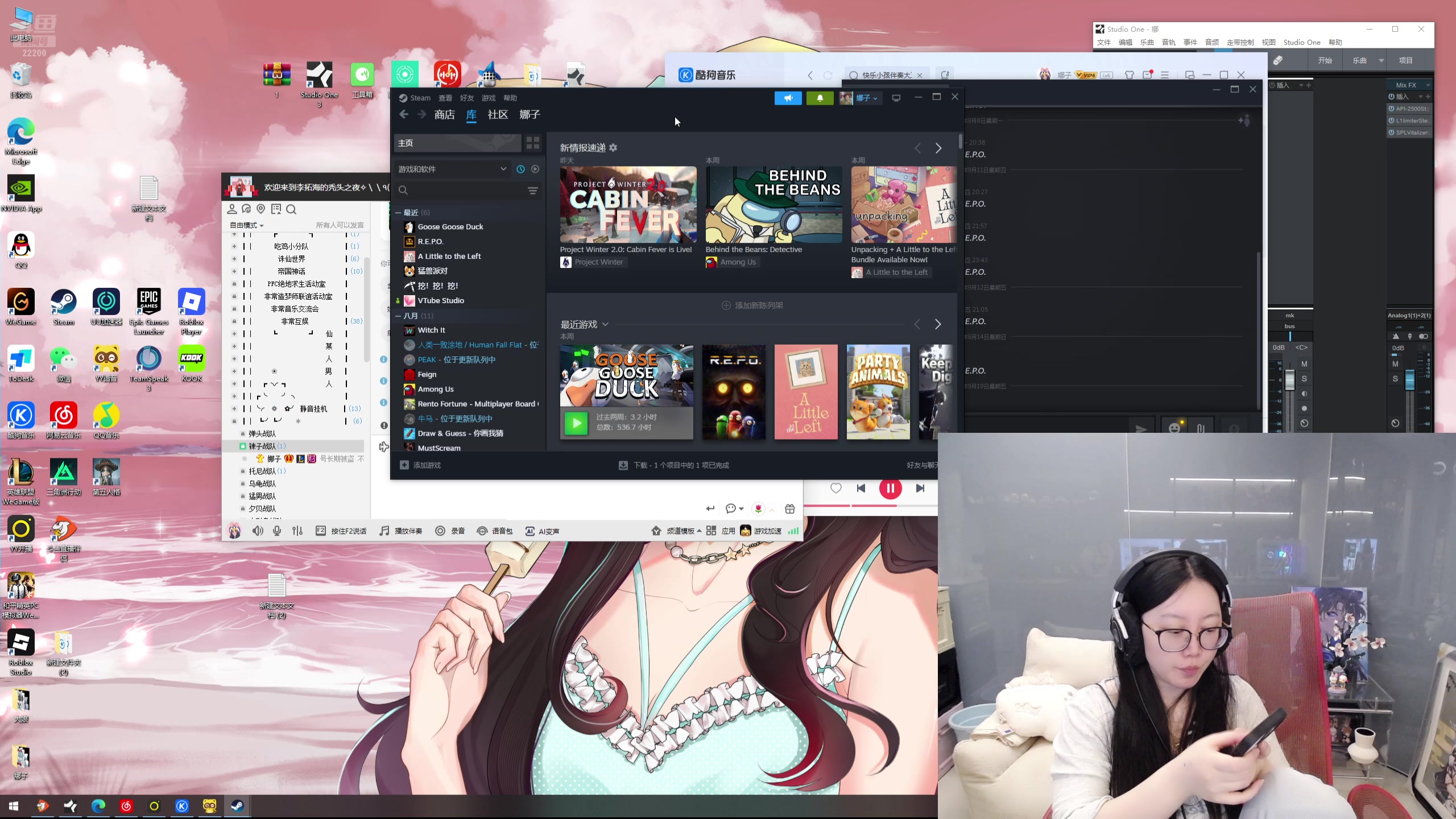Toggle L1limiter plugin power button
Screen dimensions: 1456x819
click(1391, 121)
